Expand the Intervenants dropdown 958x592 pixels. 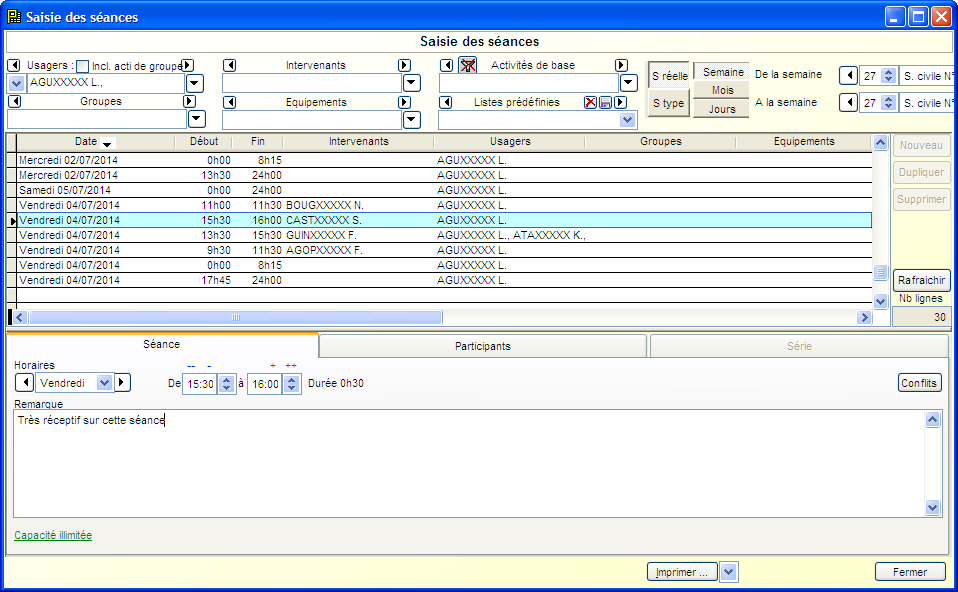(x=412, y=83)
